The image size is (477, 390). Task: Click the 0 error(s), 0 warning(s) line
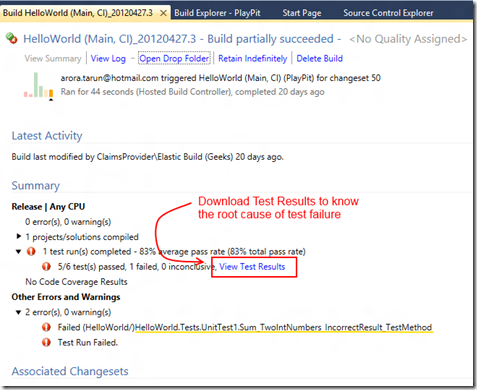pyautogui.click(x=68, y=222)
